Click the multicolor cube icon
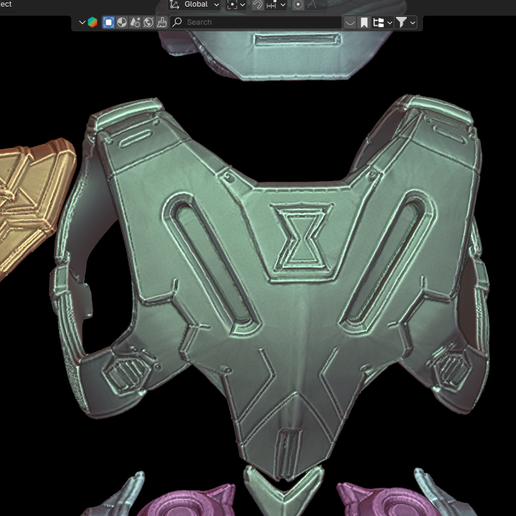Screen dimensions: 516x516 tap(92, 22)
